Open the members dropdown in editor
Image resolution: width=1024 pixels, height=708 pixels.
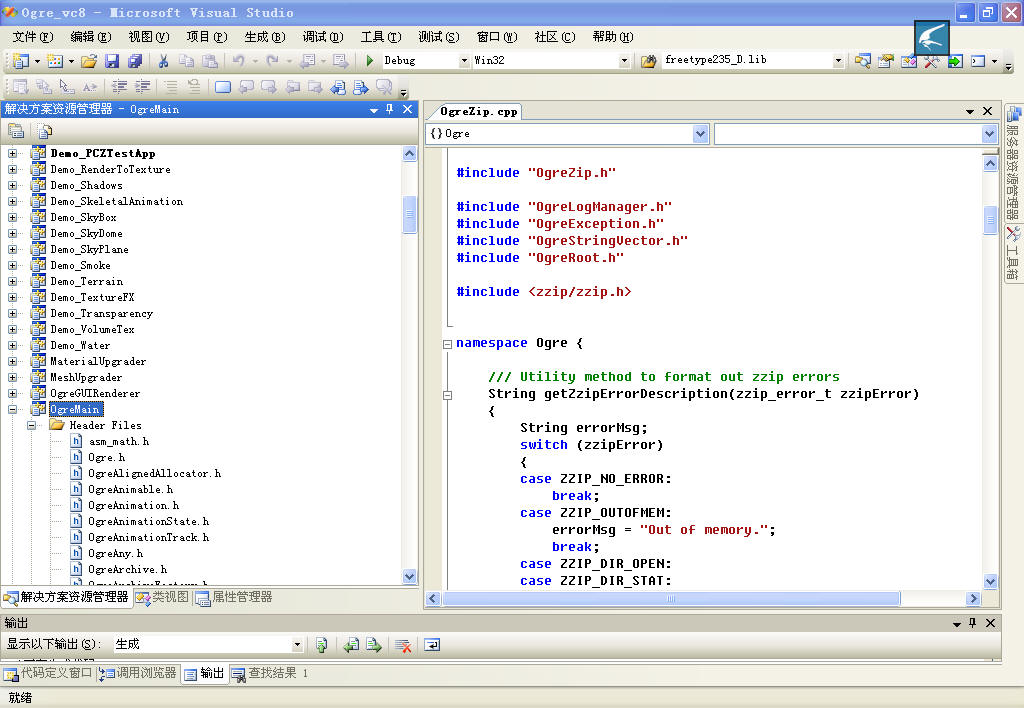tap(989, 134)
